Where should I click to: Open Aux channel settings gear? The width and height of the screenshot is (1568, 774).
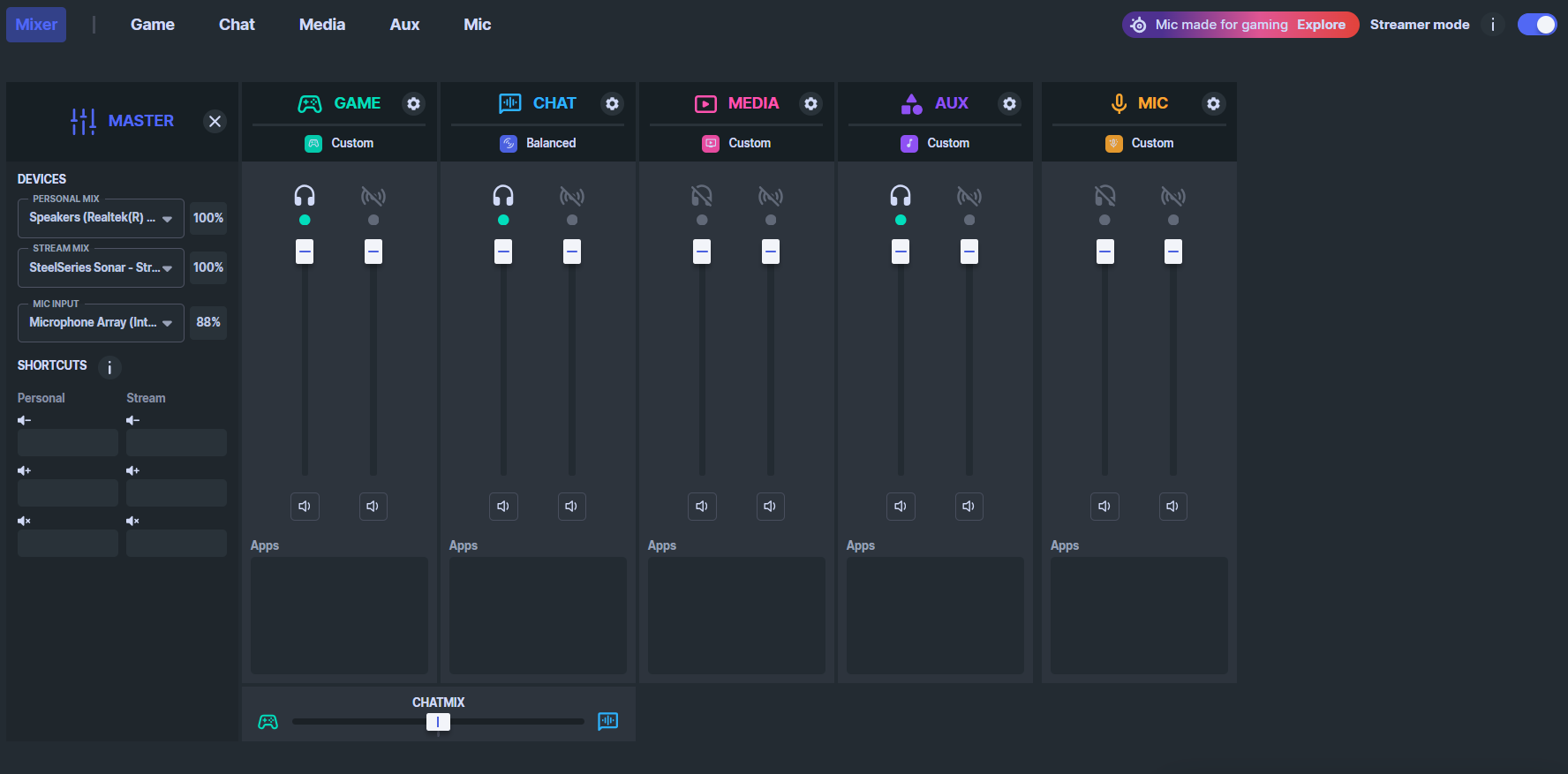point(1009,103)
